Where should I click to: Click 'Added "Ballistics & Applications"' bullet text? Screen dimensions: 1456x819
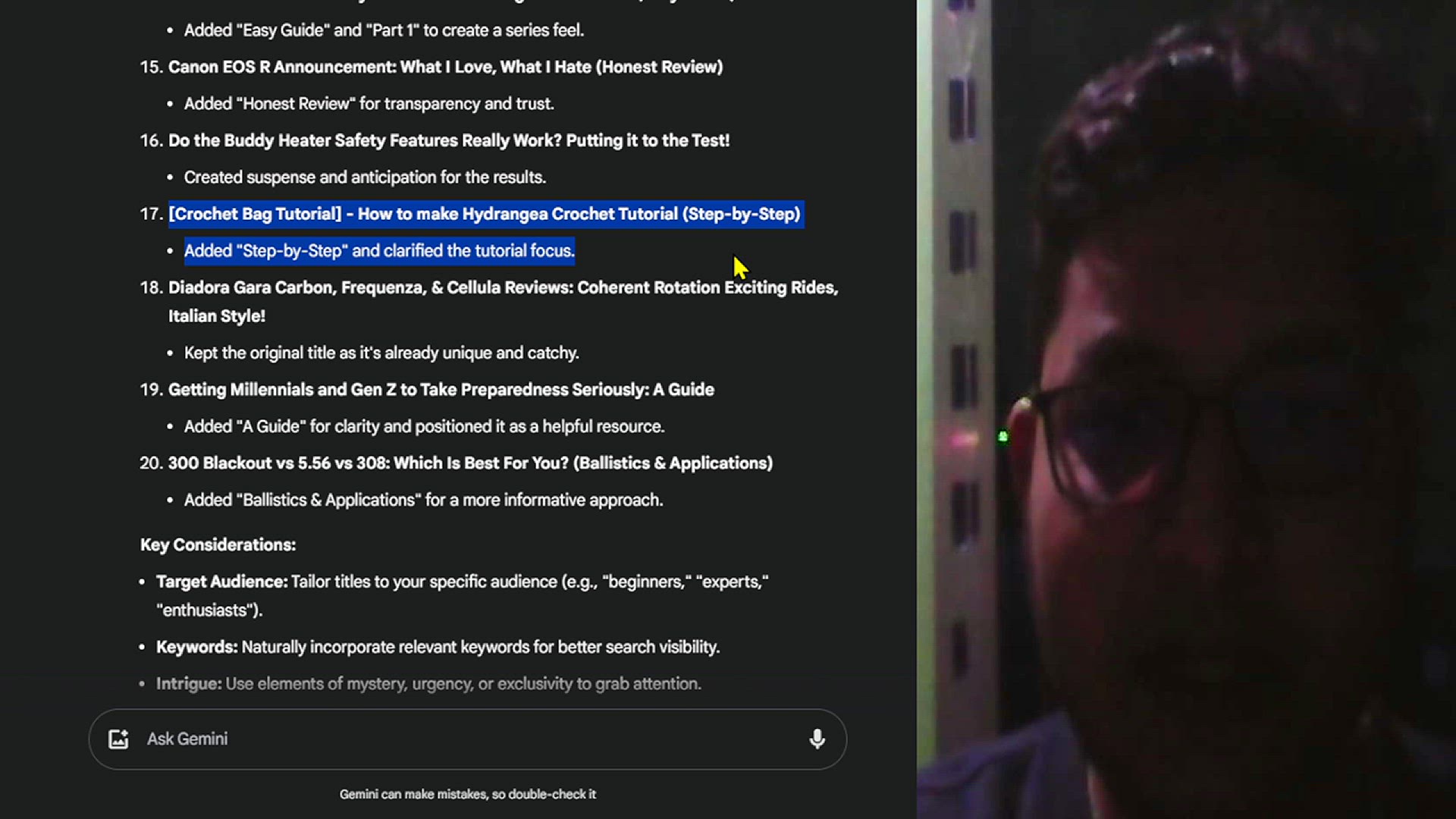tap(423, 500)
